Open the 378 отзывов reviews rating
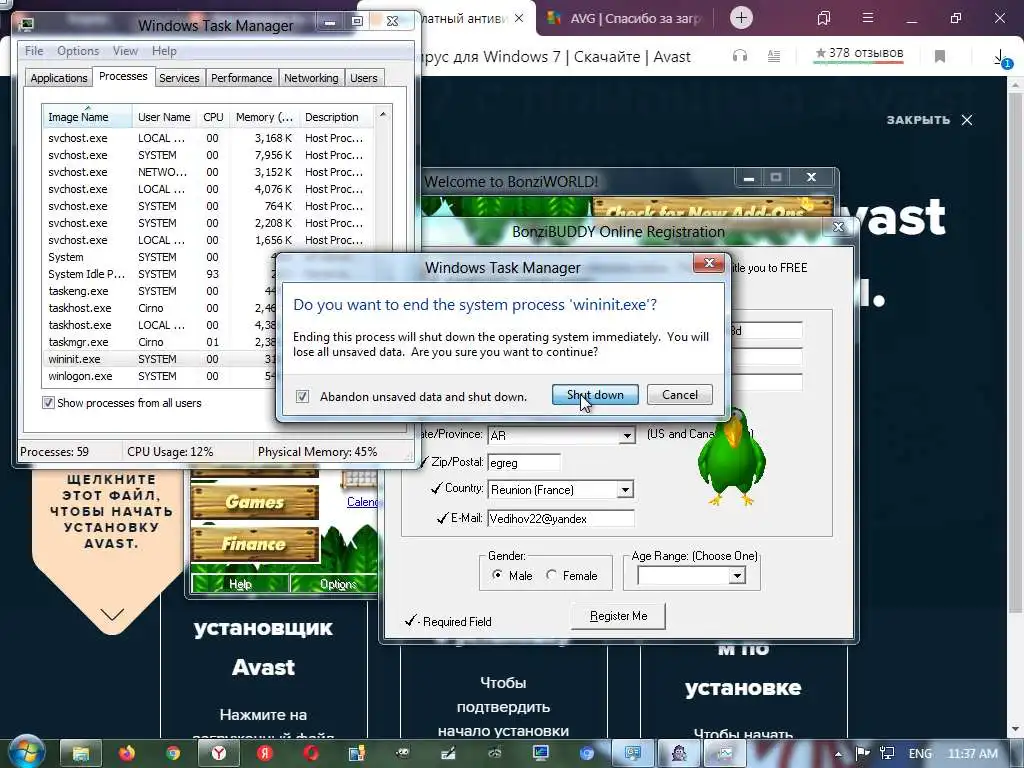This screenshot has width=1024, height=768. pos(859,54)
